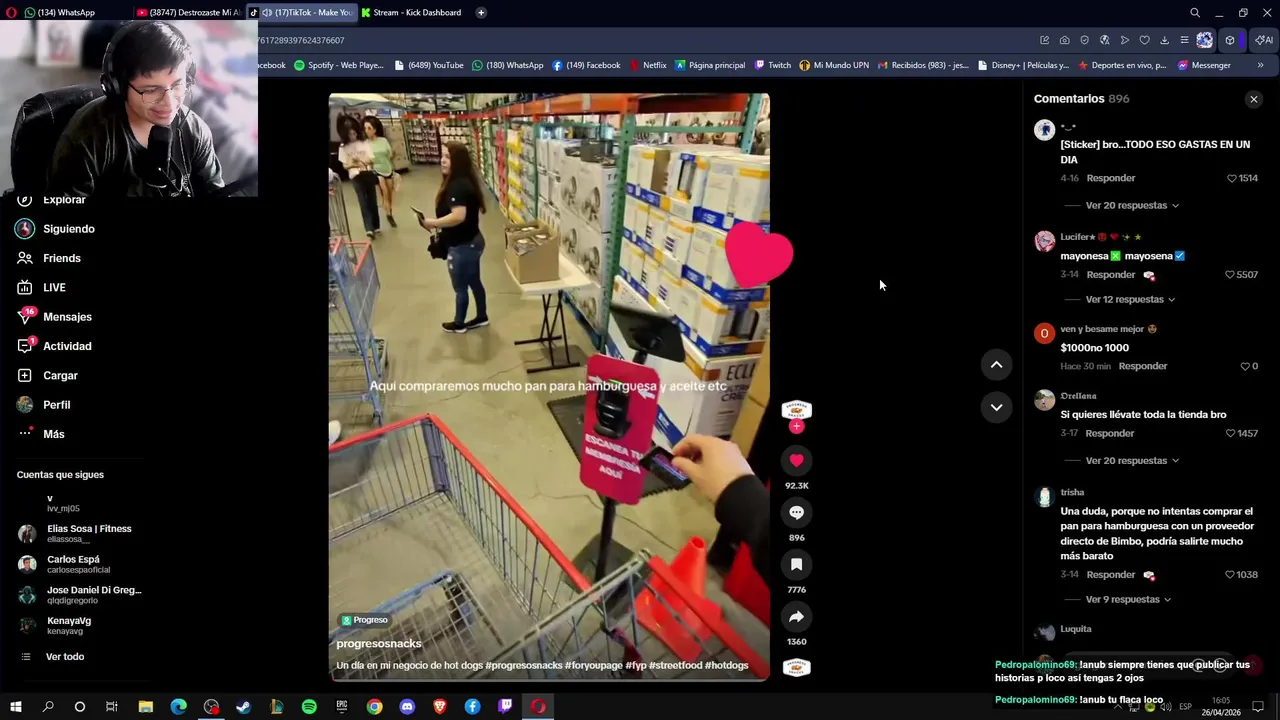This screenshot has width=1280, height=720.
Task: Like trisha's comment with 1038 likes
Action: 1230,575
